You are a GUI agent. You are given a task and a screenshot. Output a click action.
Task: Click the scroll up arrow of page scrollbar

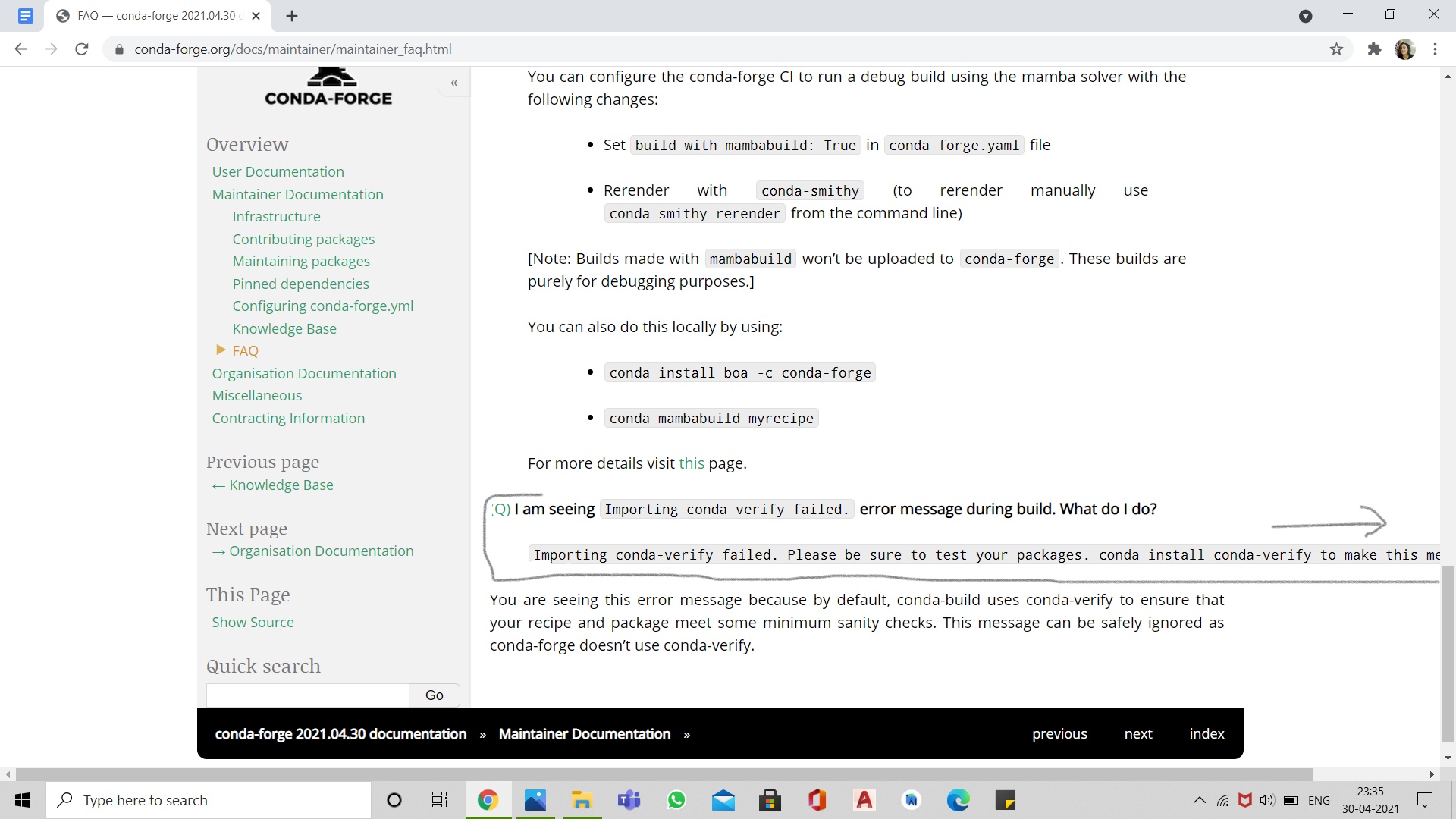tap(1448, 76)
